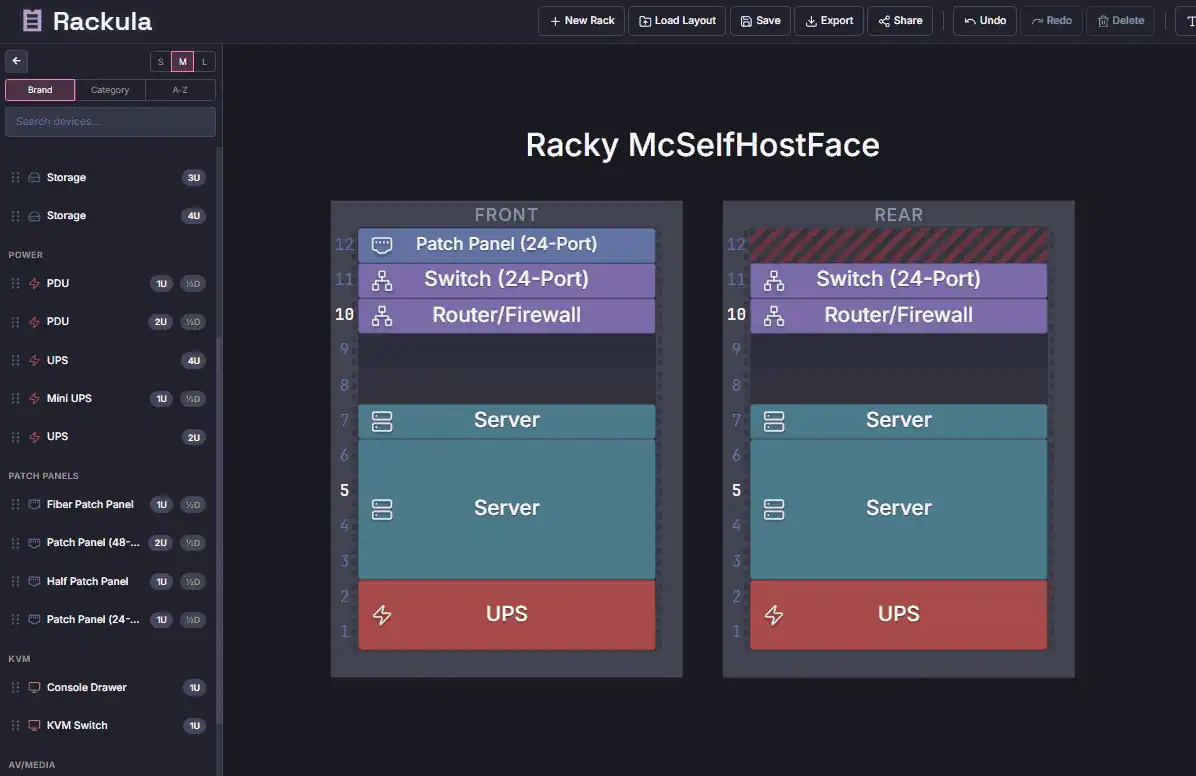Image resolution: width=1196 pixels, height=776 pixels.
Task: Switch to the A-Z tab
Action: (x=180, y=90)
